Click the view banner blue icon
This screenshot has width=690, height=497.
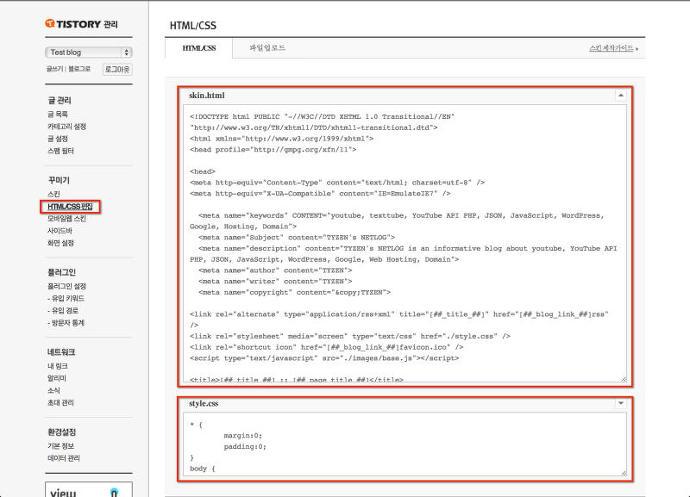click(x=114, y=493)
